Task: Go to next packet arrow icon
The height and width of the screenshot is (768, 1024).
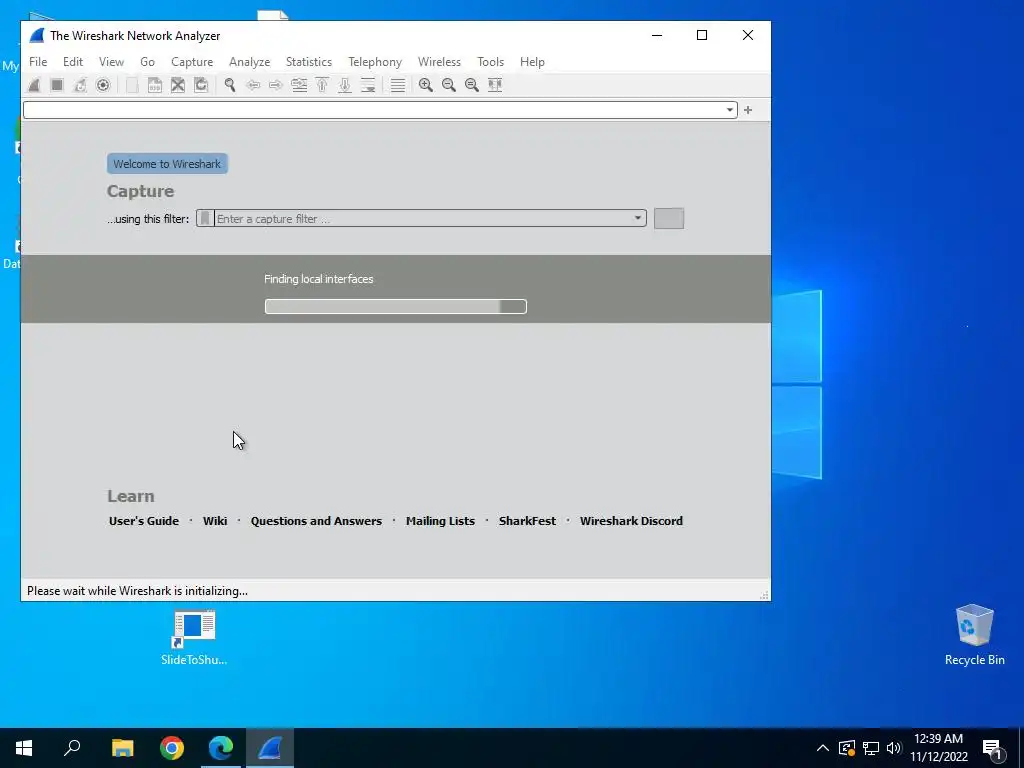Action: [x=276, y=85]
